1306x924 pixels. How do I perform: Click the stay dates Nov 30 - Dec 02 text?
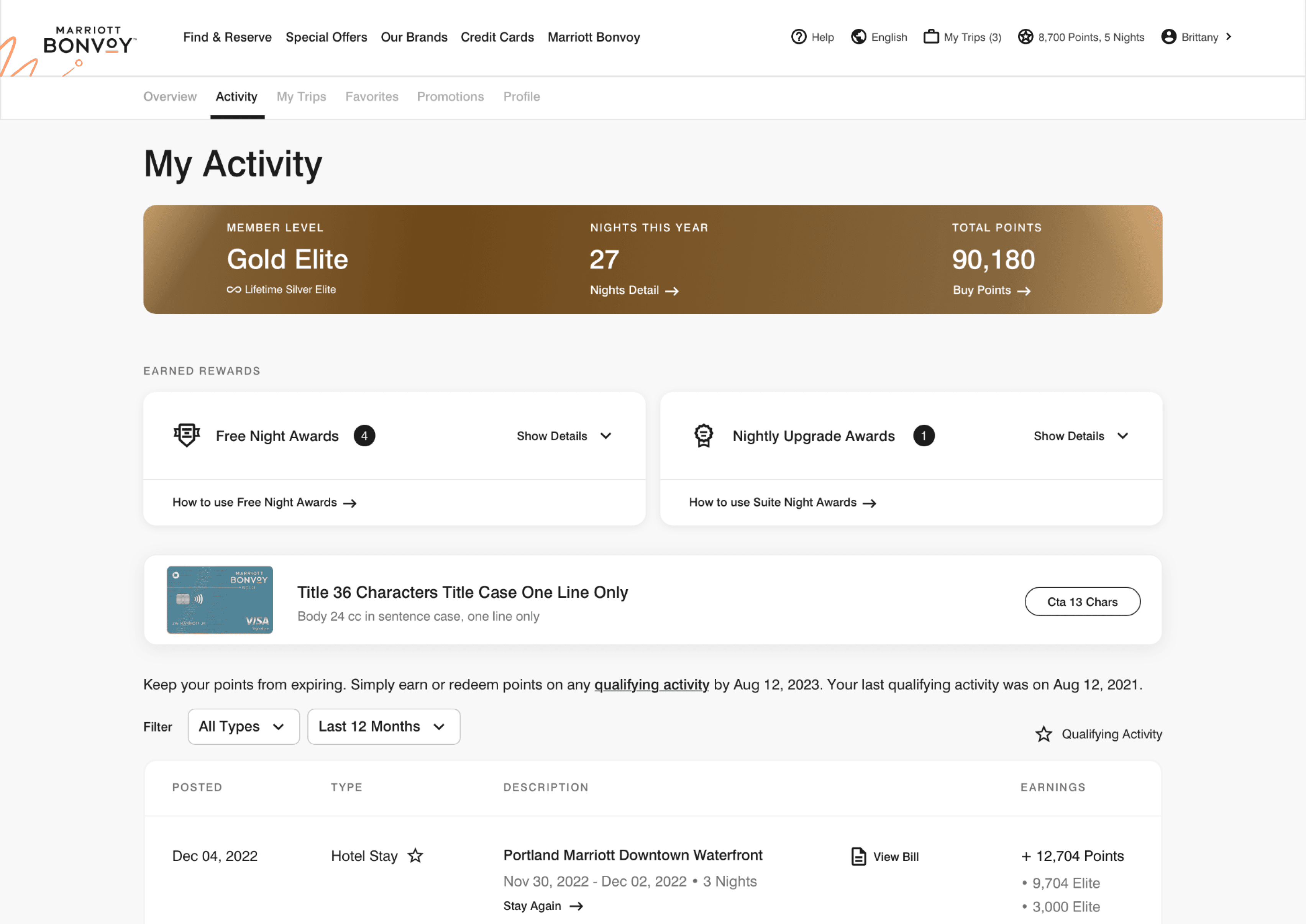[595, 881]
